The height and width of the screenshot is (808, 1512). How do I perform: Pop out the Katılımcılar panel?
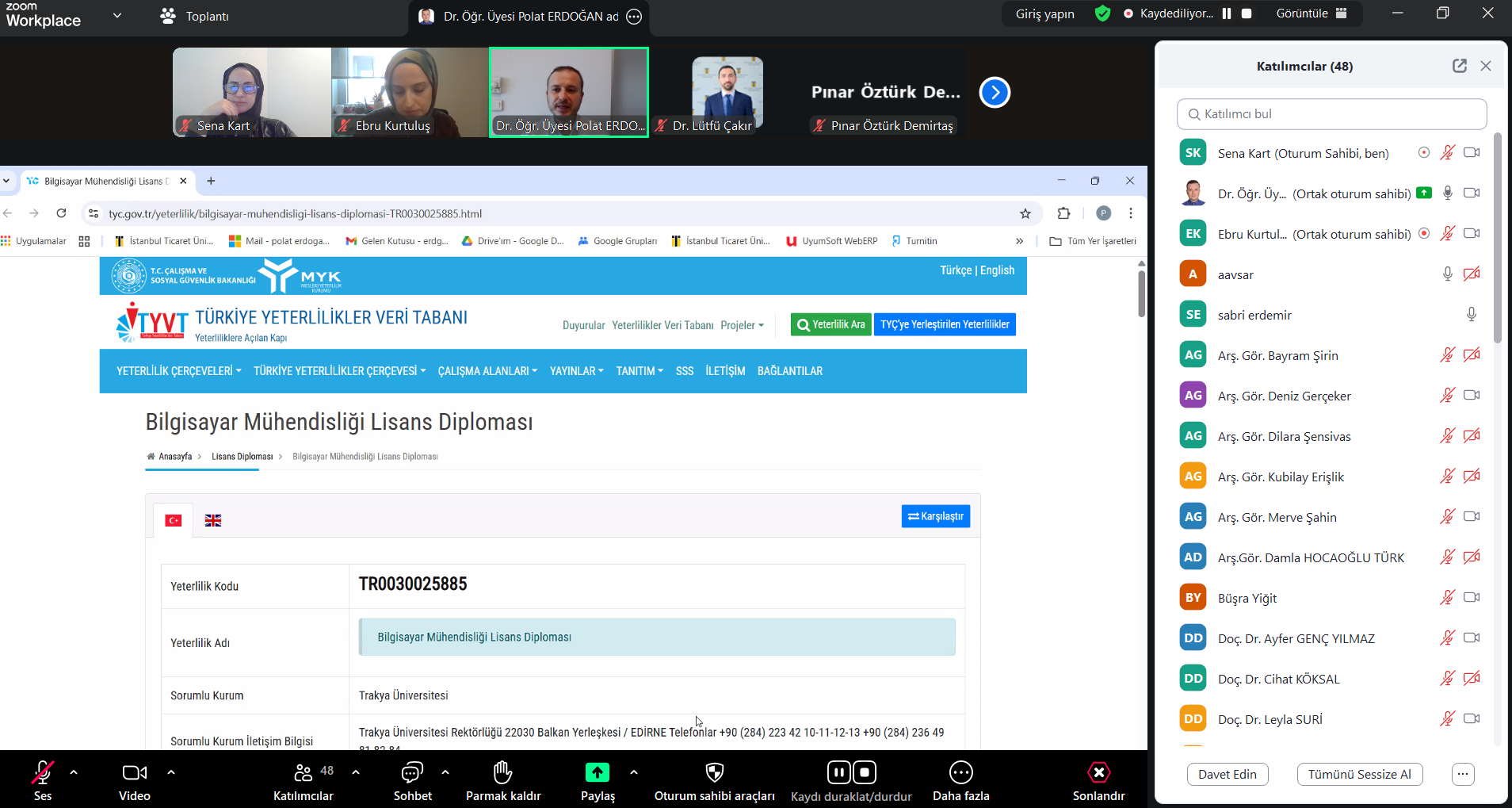1459,66
